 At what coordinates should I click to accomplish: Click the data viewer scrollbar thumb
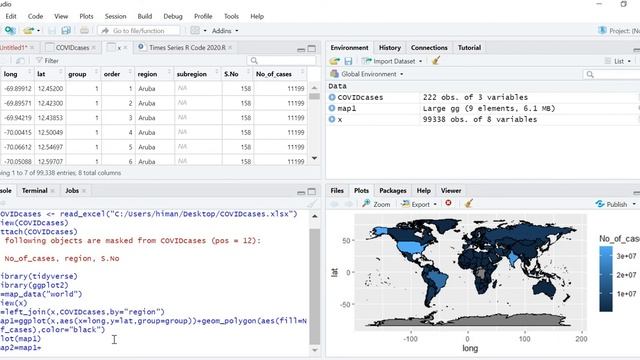coord(314,96)
